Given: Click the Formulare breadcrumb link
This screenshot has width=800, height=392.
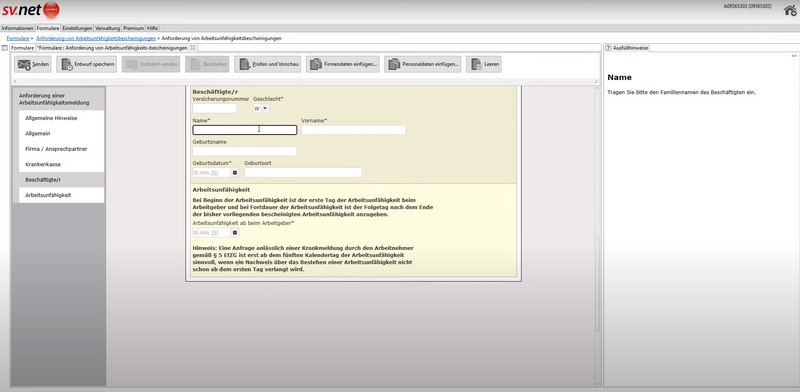Looking at the screenshot, I should (18, 38).
